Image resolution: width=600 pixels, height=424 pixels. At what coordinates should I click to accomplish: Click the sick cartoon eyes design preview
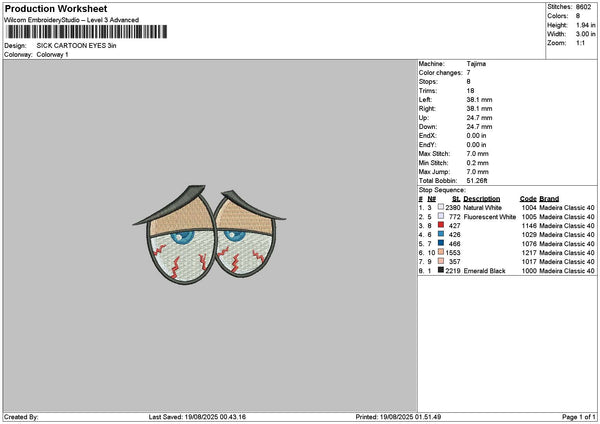209,235
